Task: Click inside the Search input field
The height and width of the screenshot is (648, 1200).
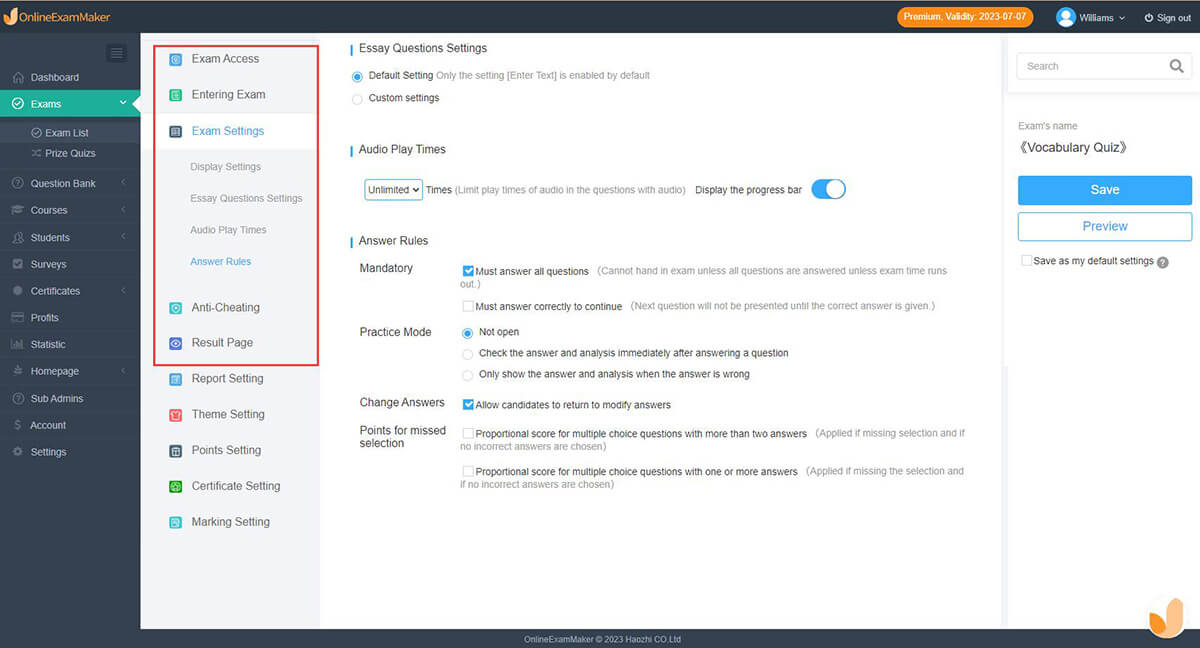Action: tap(1090, 66)
